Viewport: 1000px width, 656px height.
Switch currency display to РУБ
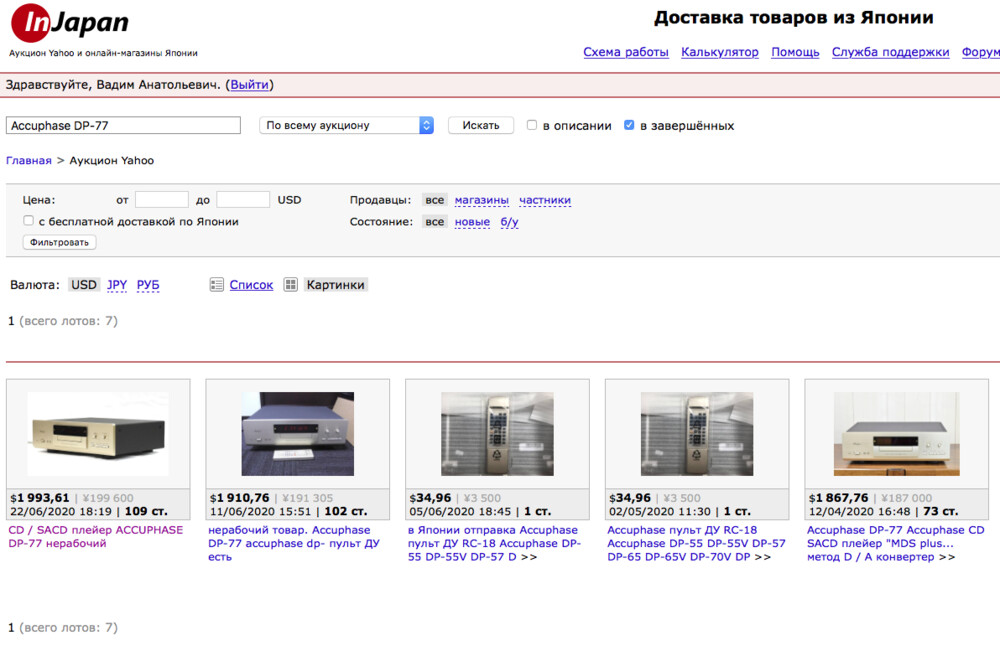[147, 284]
